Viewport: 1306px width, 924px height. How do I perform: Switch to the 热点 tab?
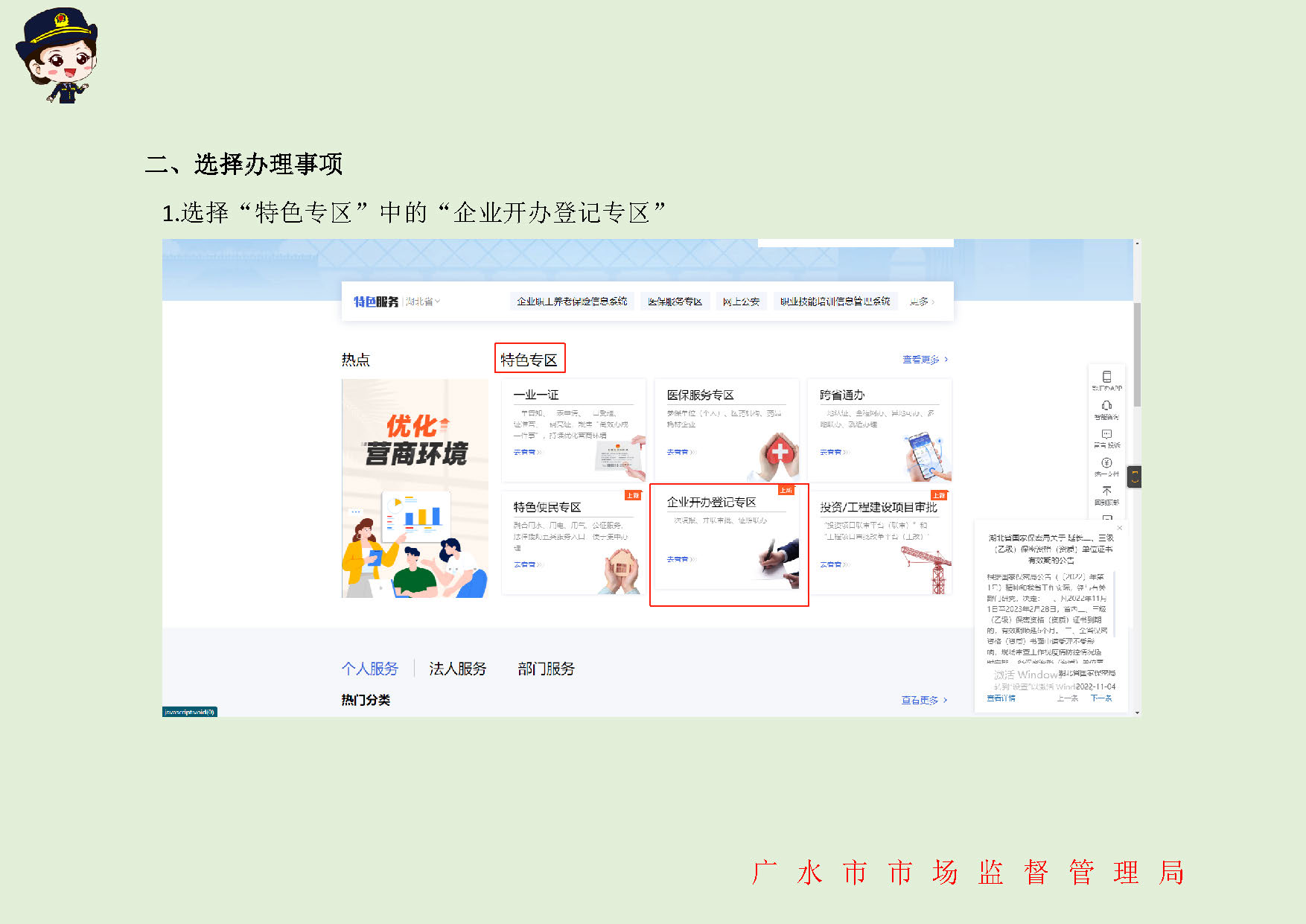point(356,360)
